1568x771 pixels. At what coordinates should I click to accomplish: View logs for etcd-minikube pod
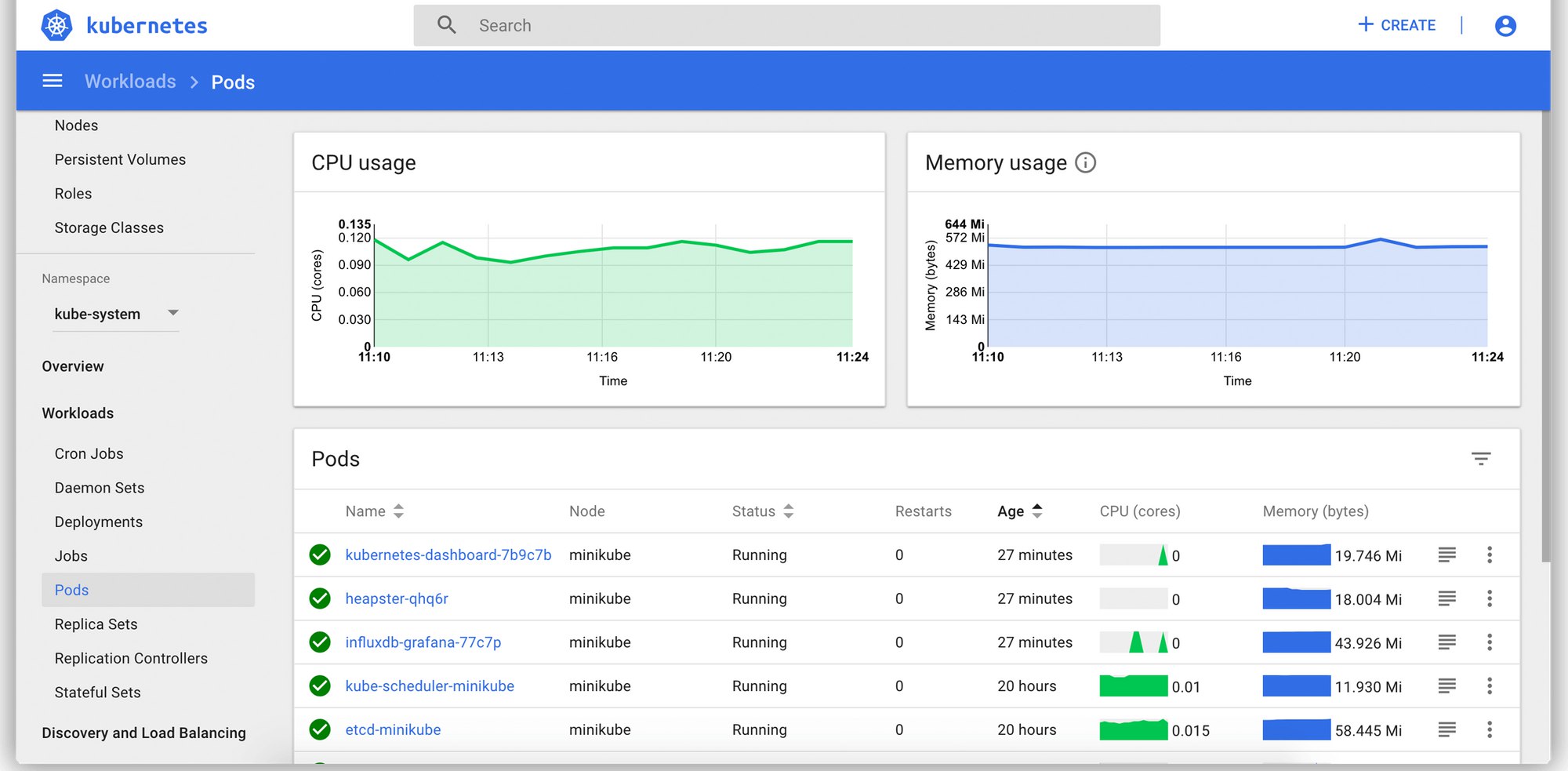[x=1447, y=729]
